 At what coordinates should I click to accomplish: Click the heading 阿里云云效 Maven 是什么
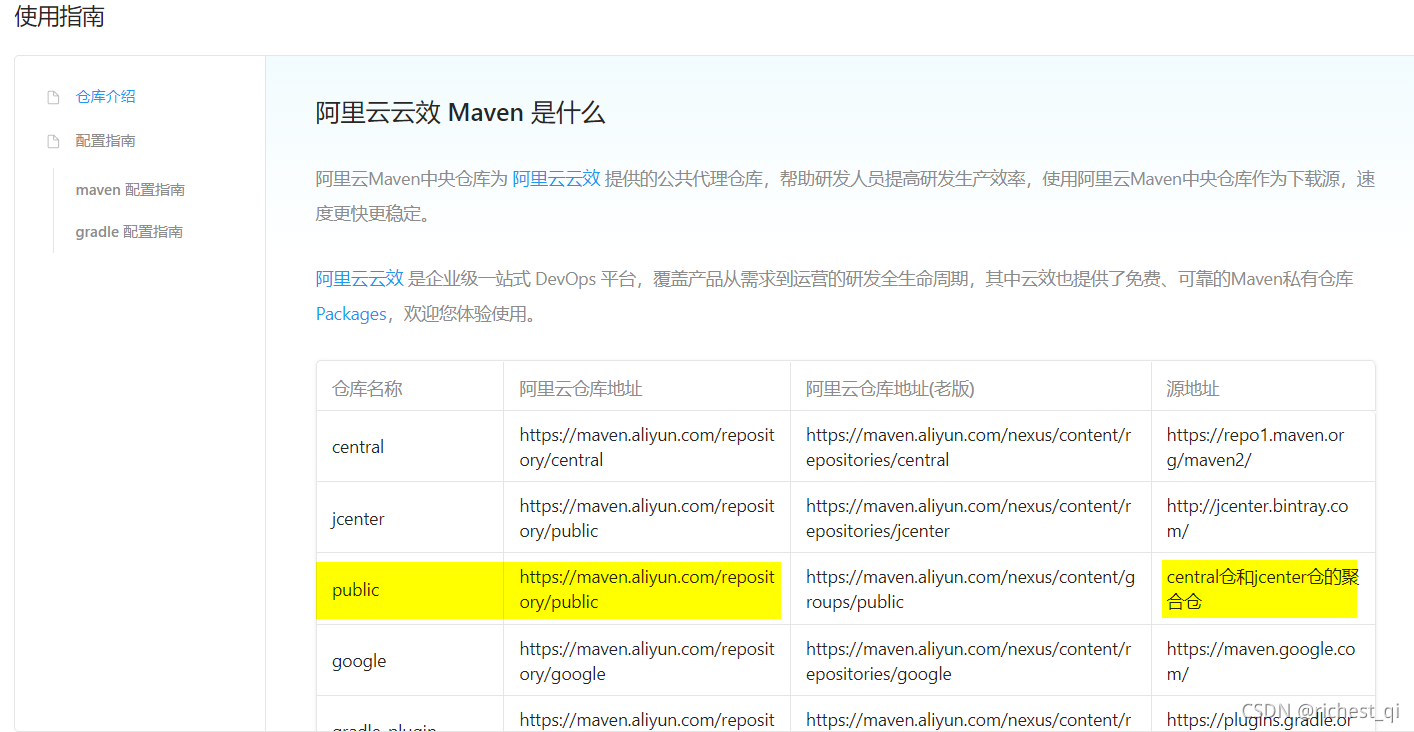pos(461,113)
